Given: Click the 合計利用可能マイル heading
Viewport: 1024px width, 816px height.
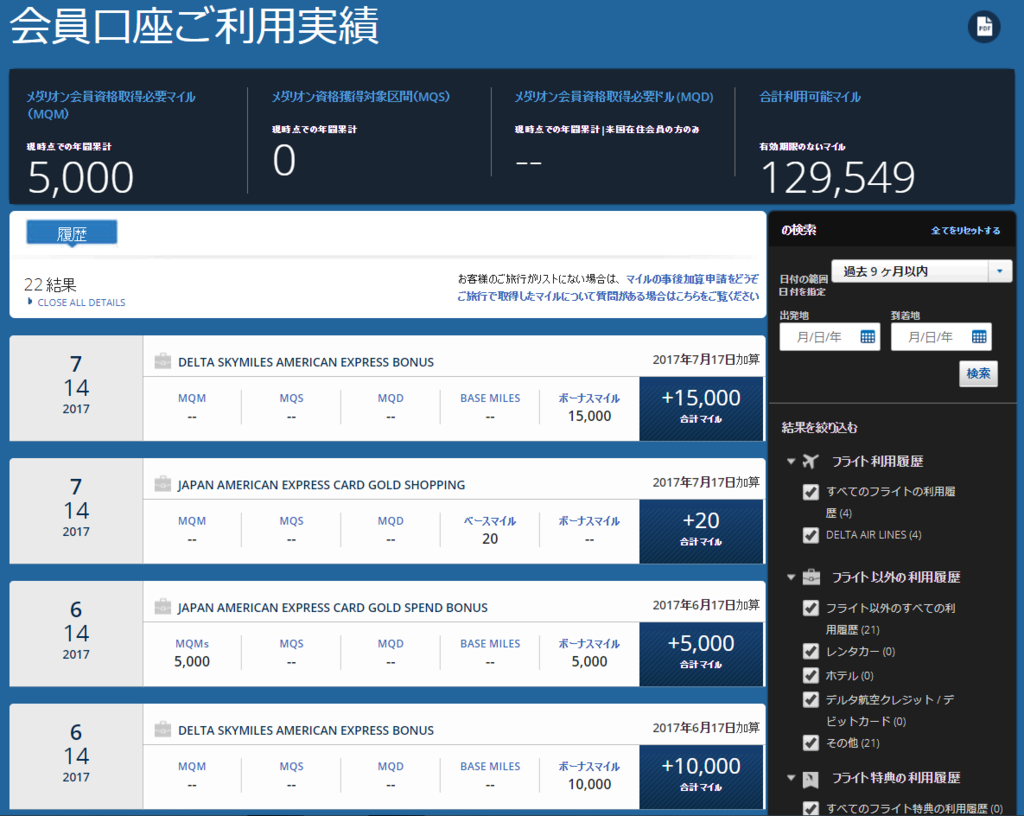Looking at the screenshot, I should coord(810,97).
